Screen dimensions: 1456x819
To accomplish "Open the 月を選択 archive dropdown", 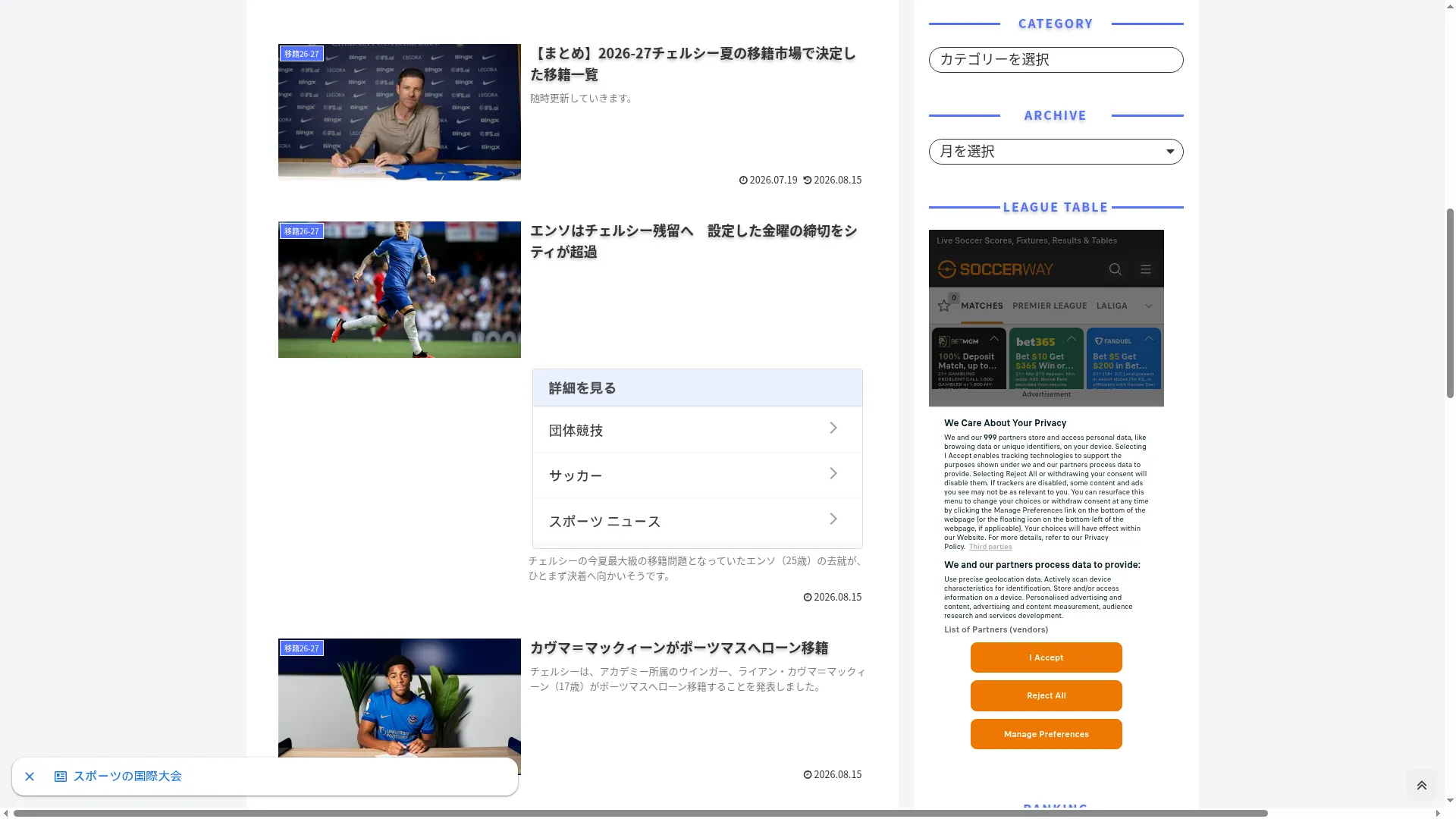I will [x=1056, y=152].
